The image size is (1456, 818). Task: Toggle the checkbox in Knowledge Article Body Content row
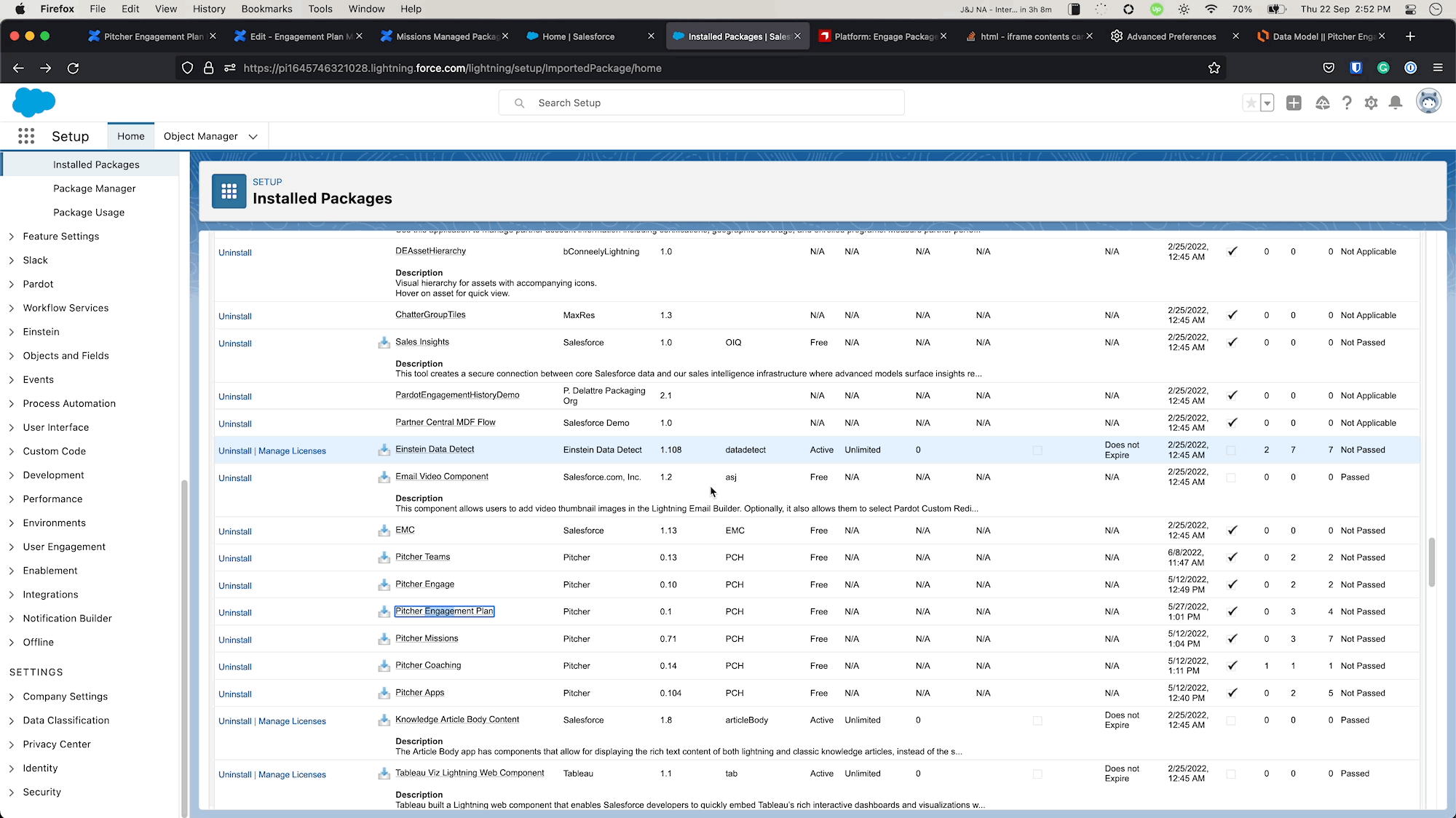(1037, 720)
